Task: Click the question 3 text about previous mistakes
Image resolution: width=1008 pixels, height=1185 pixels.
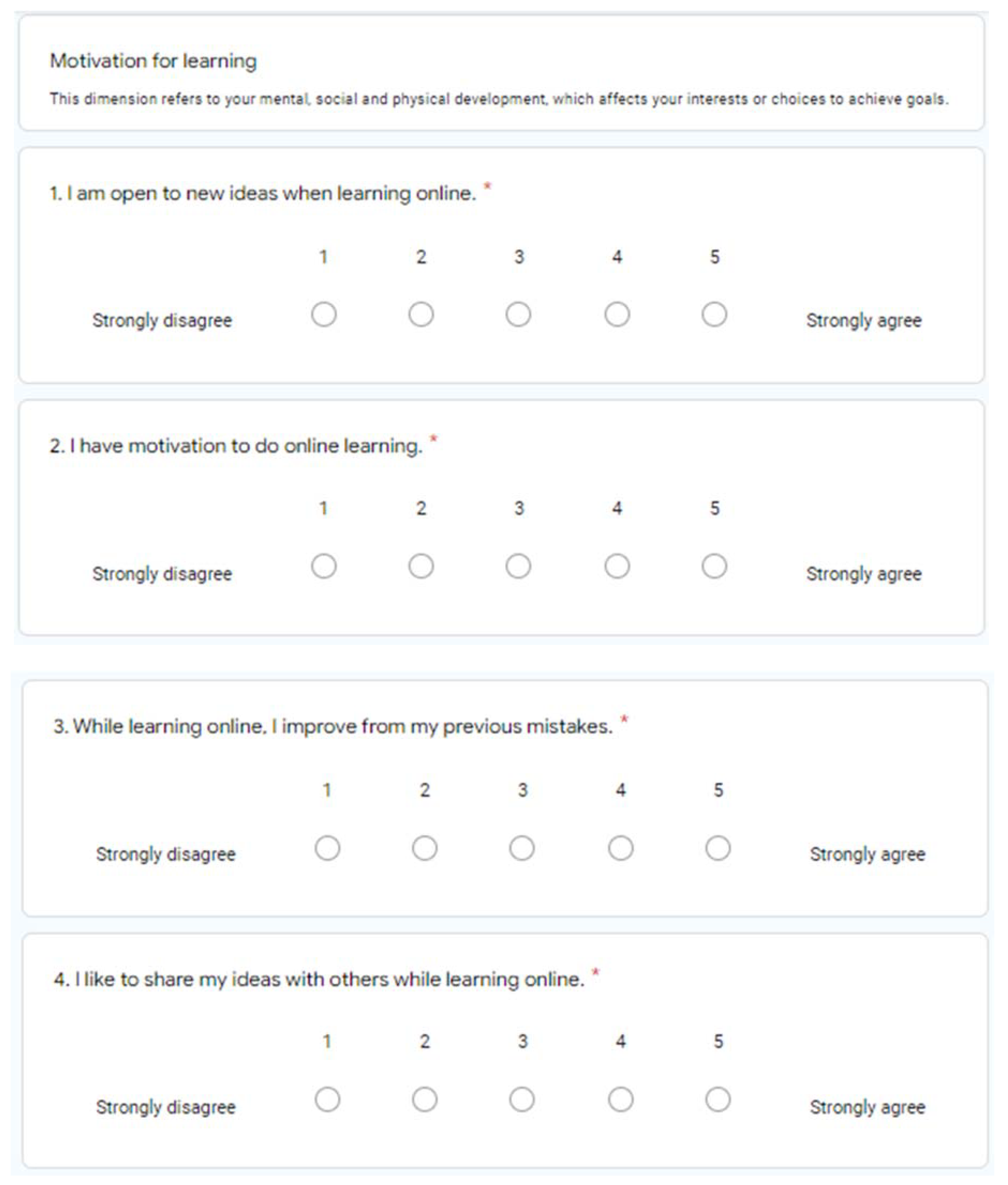Action: [333, 726]
